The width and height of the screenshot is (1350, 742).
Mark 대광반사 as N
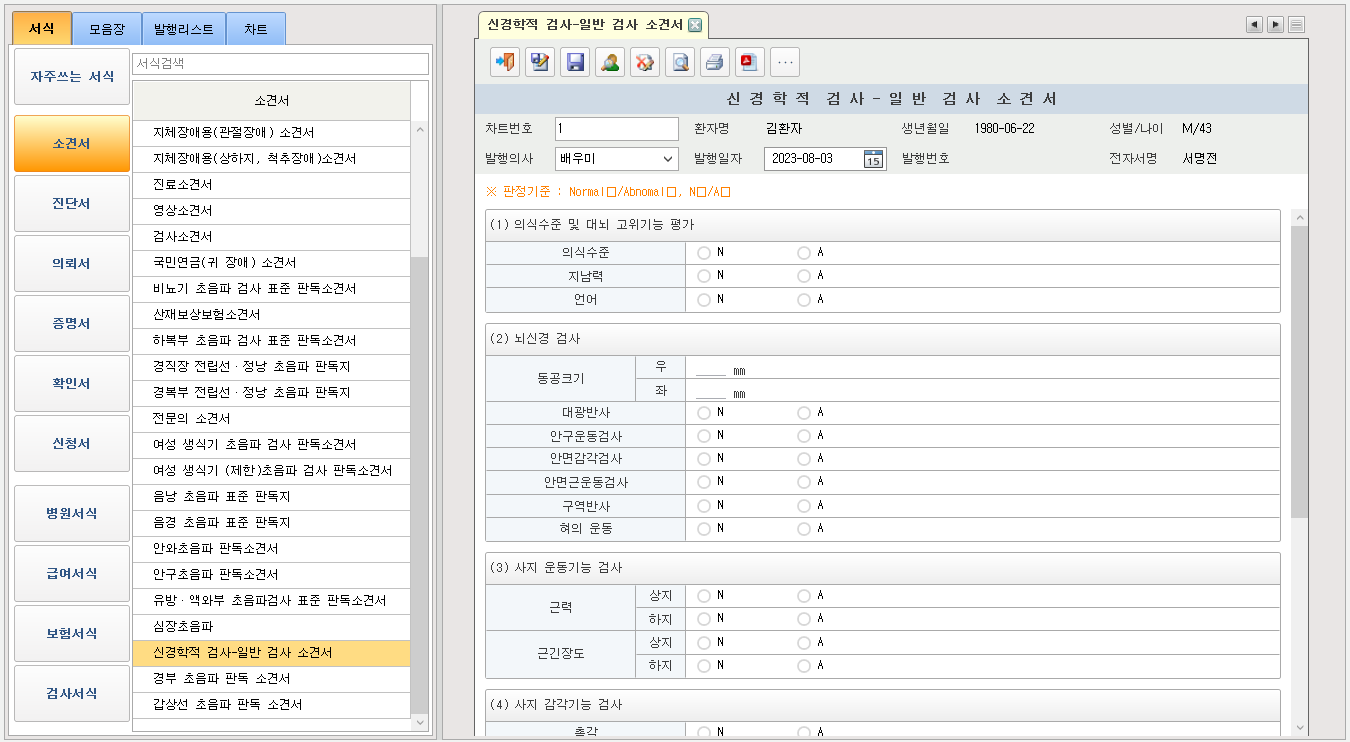704,413
